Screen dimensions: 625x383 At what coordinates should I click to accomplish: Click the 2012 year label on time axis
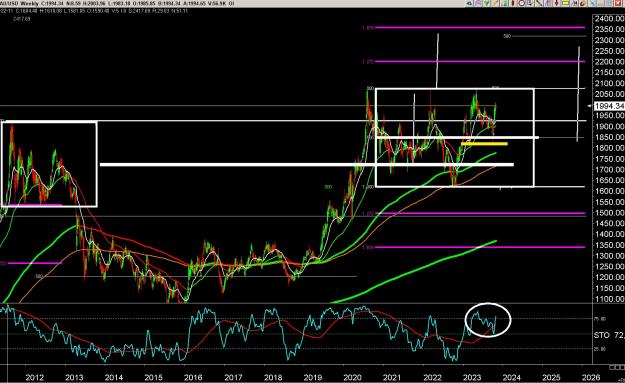34,377
